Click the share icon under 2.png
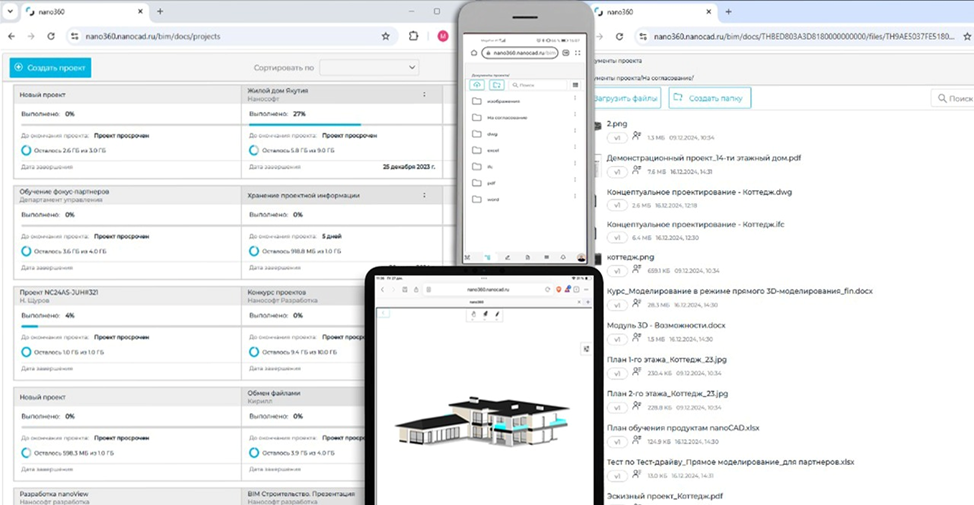Screen dimensions: 974x505 click(x=637, y=137)
